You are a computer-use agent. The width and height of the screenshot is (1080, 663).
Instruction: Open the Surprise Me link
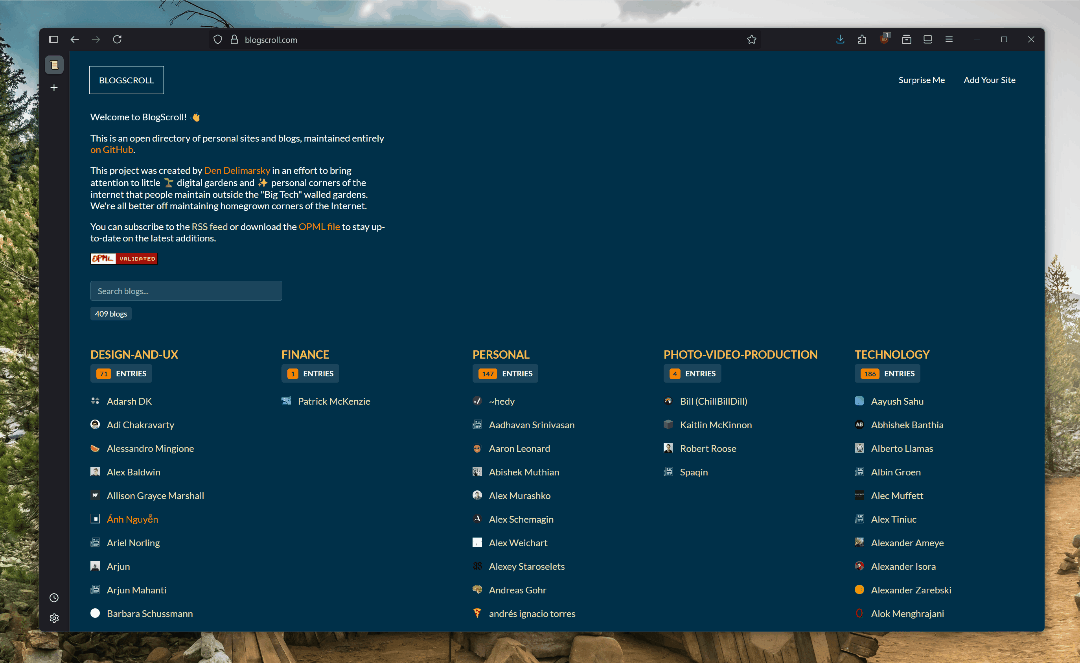click(922, 80)
